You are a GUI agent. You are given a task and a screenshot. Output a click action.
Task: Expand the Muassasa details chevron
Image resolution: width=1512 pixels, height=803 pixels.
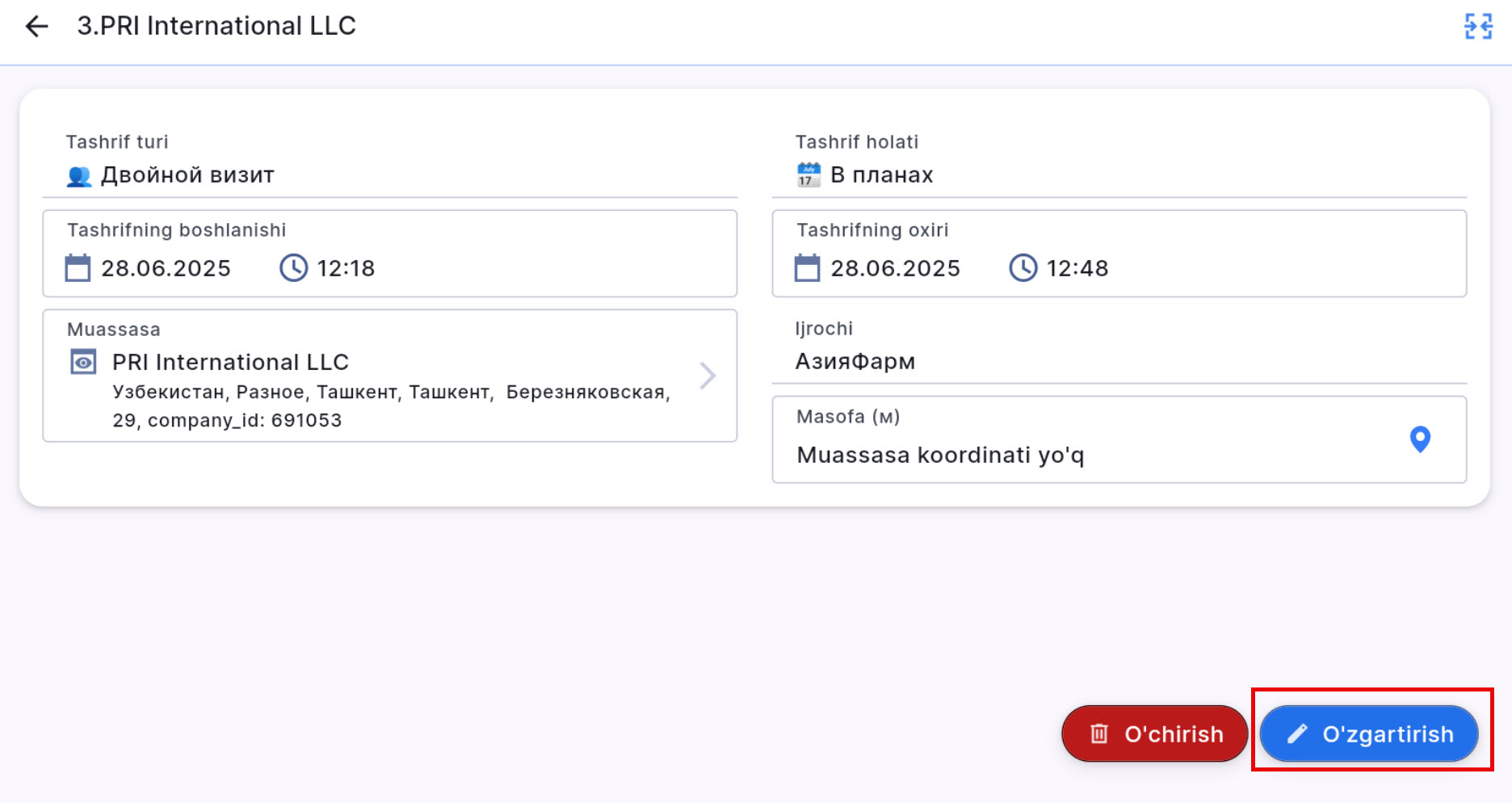708,376
